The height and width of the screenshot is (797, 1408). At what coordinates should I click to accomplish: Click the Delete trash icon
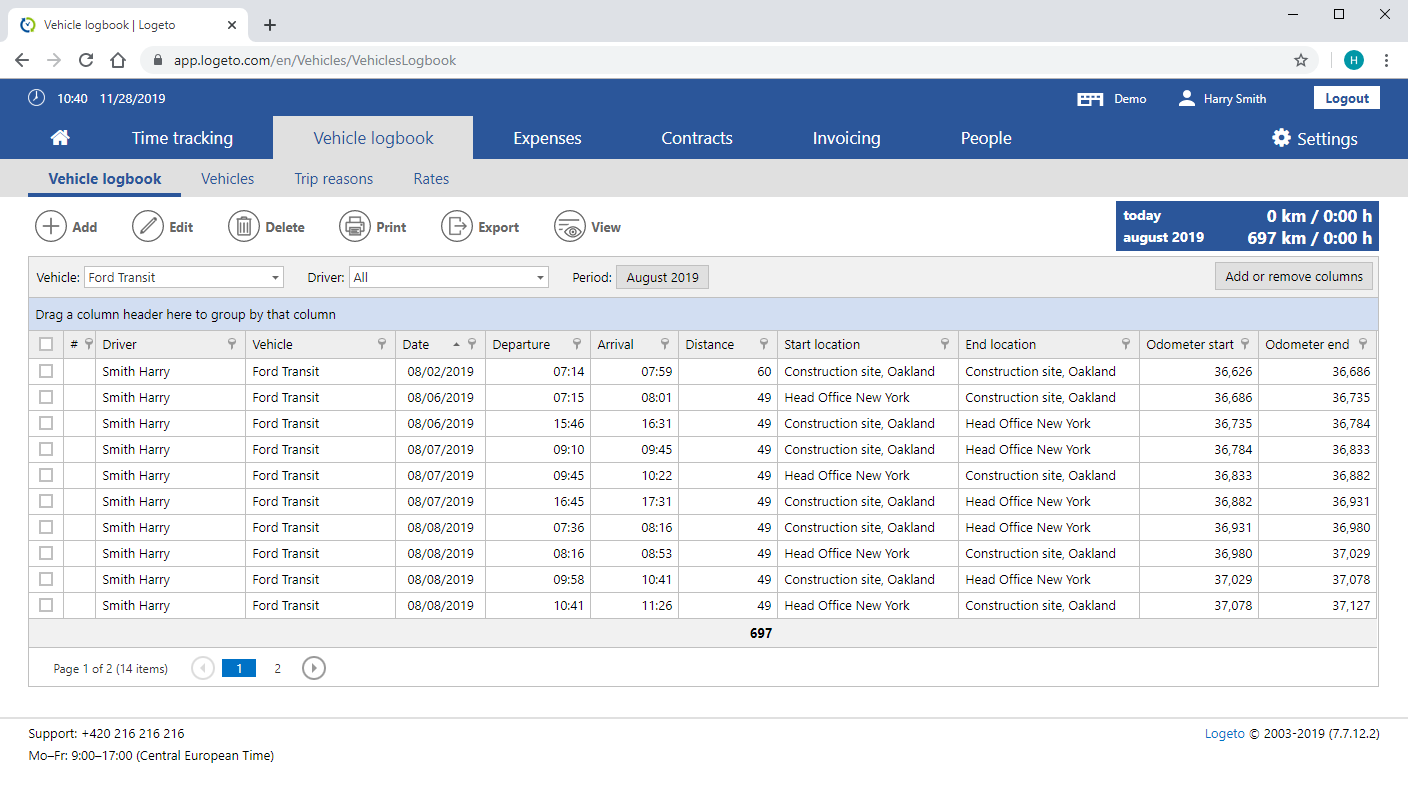[x=244, y=226]
